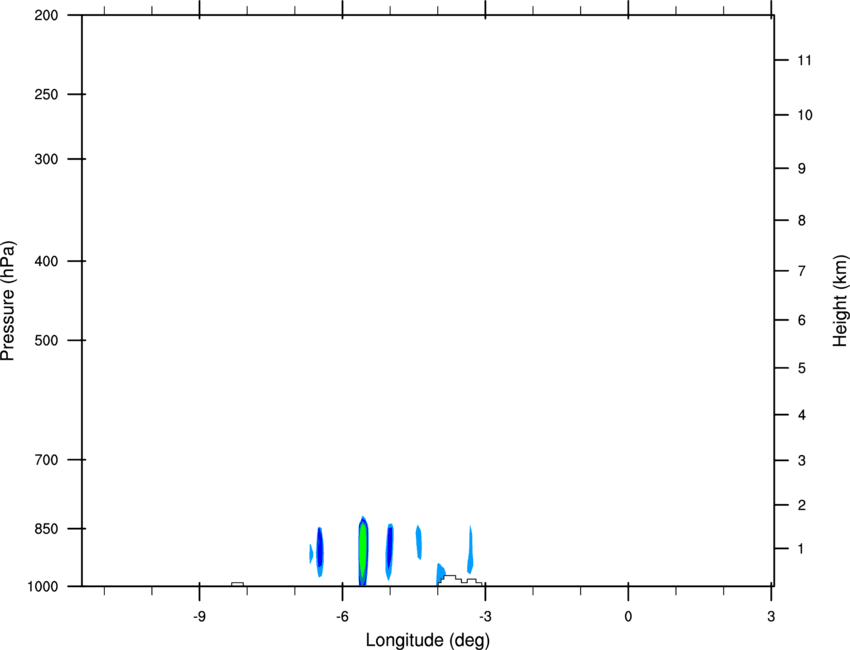
Task: Click the 11 km height label
Action: (804, 60)
